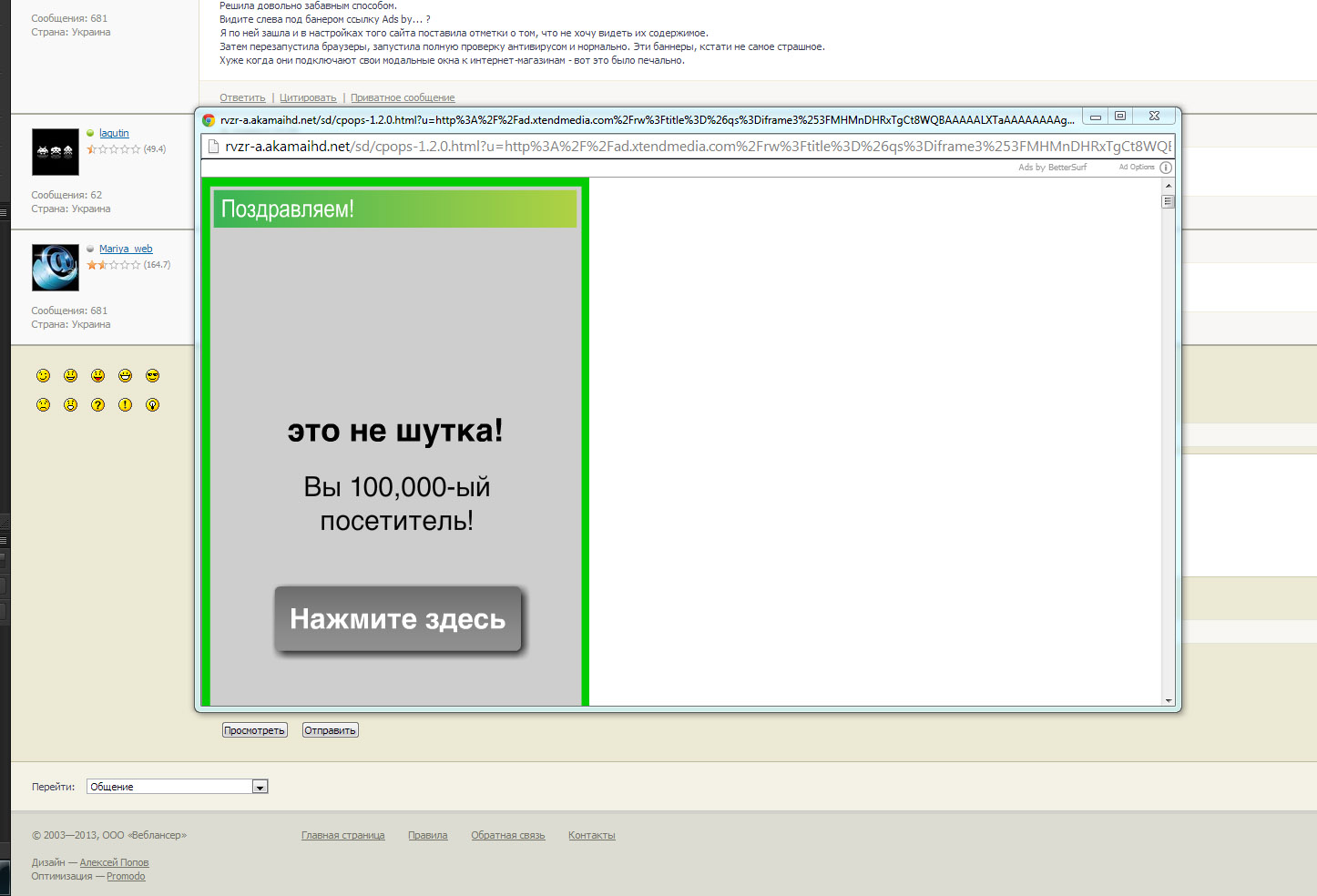Open lagutin's user profile link

114,133
